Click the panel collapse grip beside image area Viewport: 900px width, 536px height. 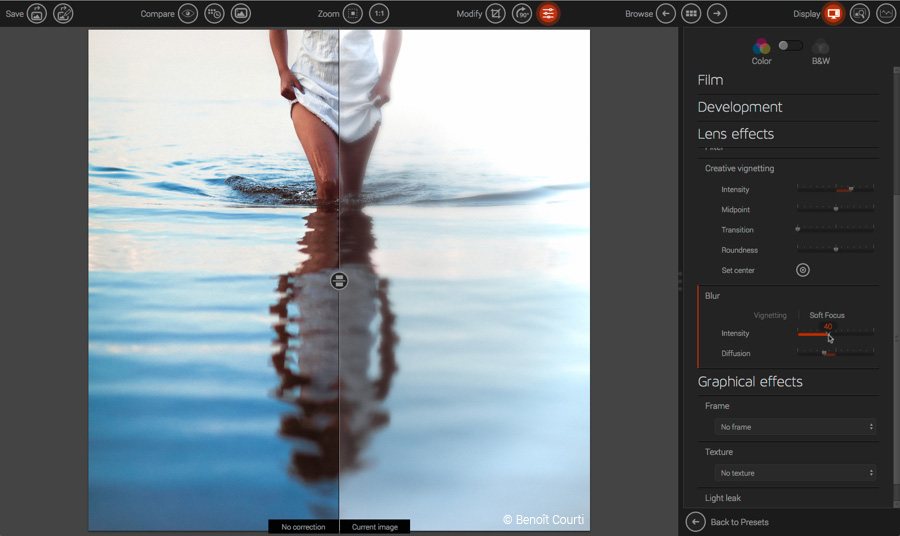680,281
